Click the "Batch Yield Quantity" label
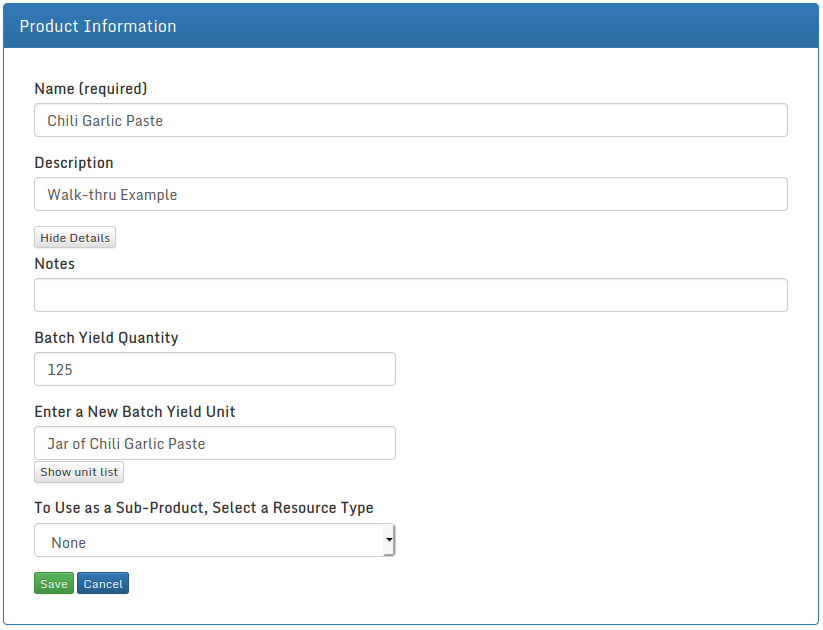The image size is (823, 630). click(x=106, y=338)
